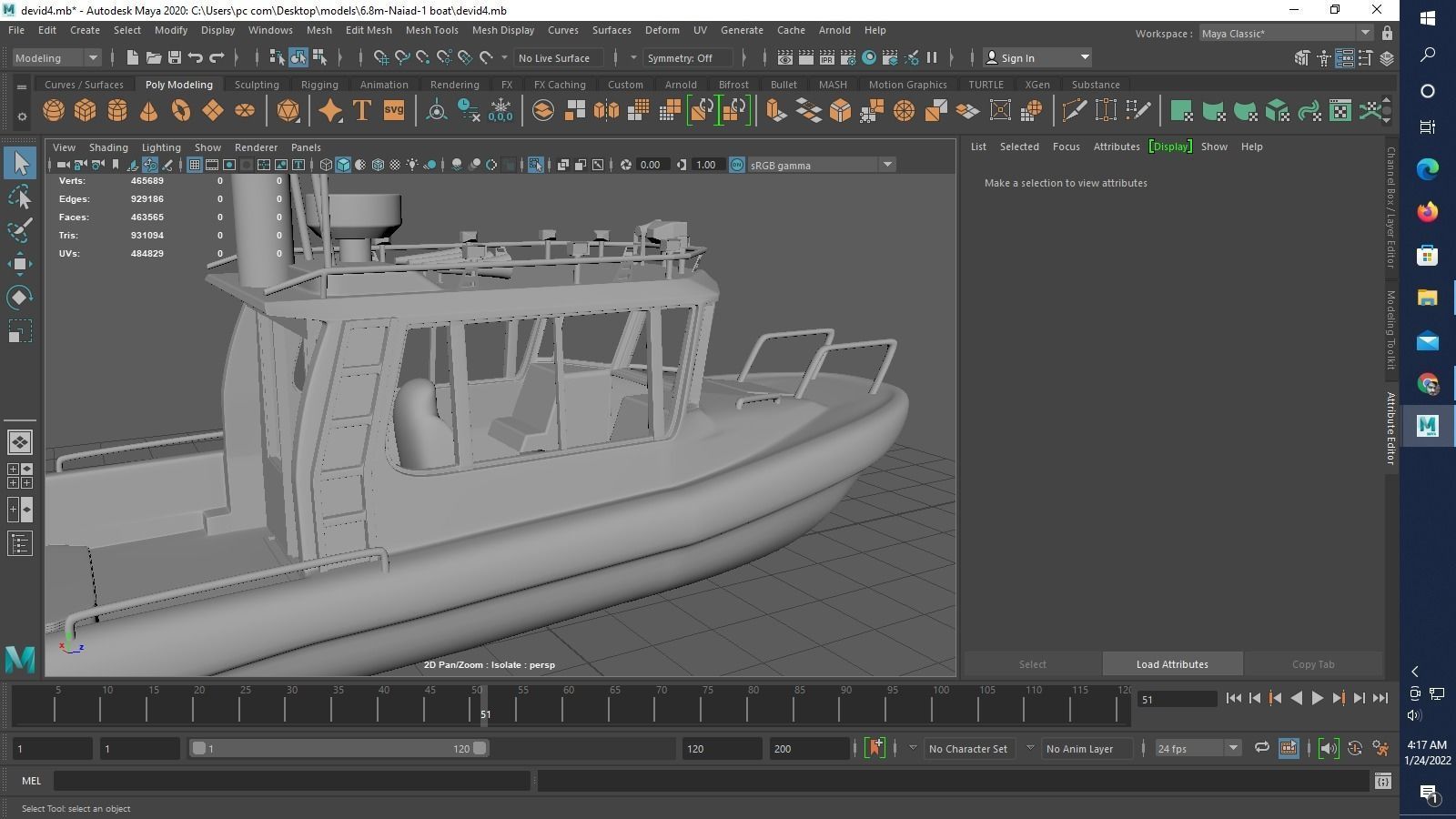Select the Rotate tool in the toolbox
Image resolution: width=1456 pixels, height=819 pixels.
coord(20,298)
